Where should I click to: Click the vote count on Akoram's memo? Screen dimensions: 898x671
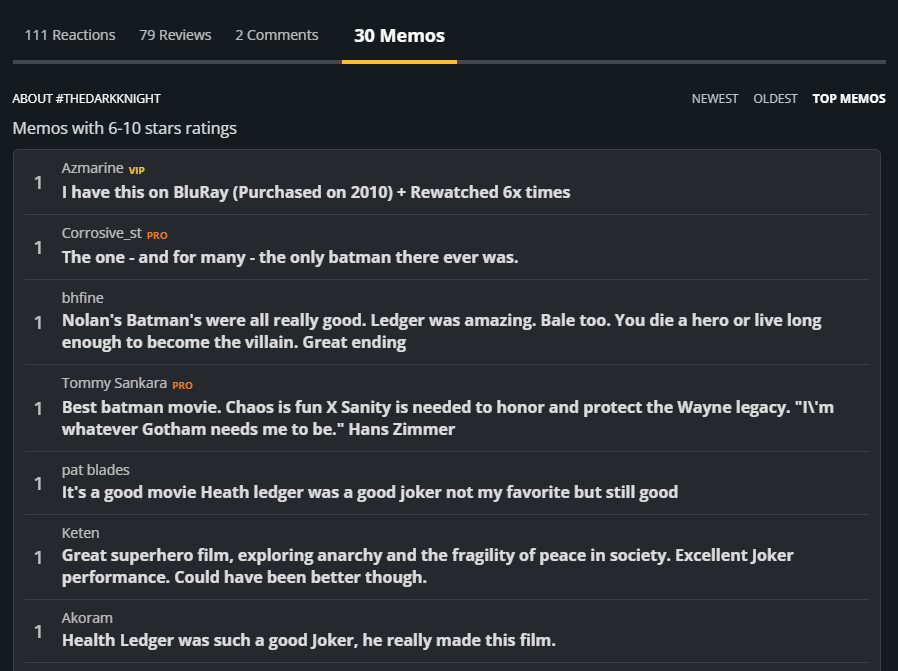pos(38,632)
